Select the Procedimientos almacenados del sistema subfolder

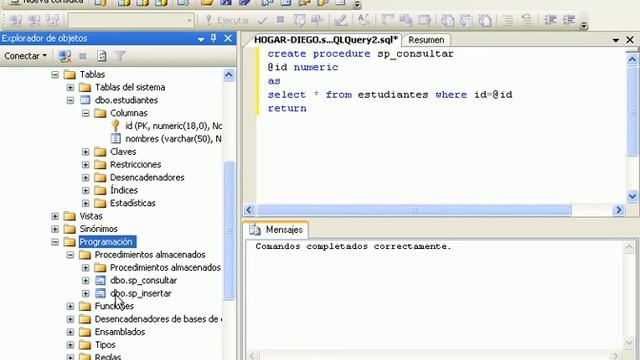(165, 268)
